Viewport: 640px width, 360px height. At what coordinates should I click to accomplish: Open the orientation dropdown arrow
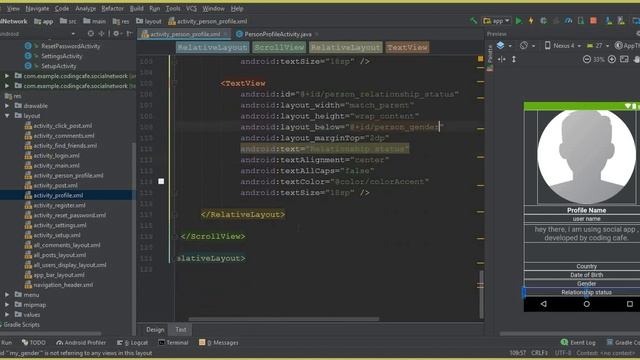[533, 46]
